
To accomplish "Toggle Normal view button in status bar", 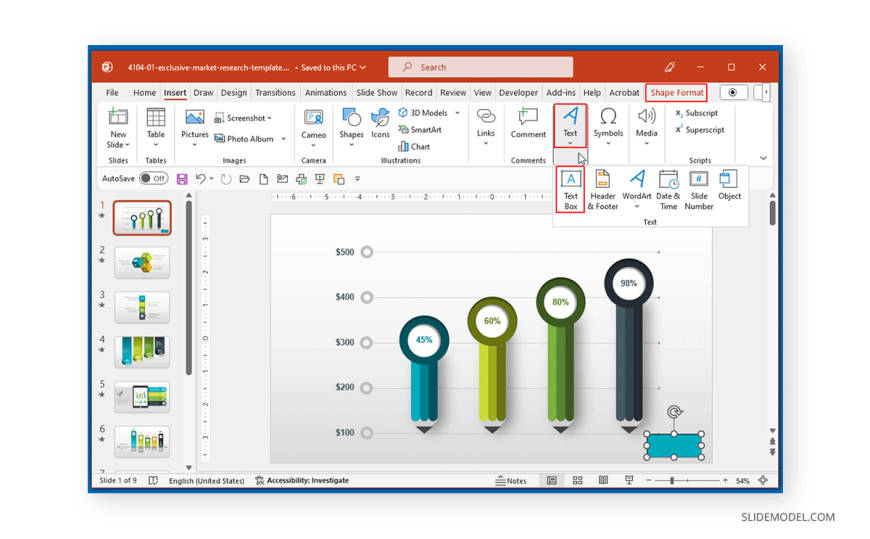I will point(552,480).
